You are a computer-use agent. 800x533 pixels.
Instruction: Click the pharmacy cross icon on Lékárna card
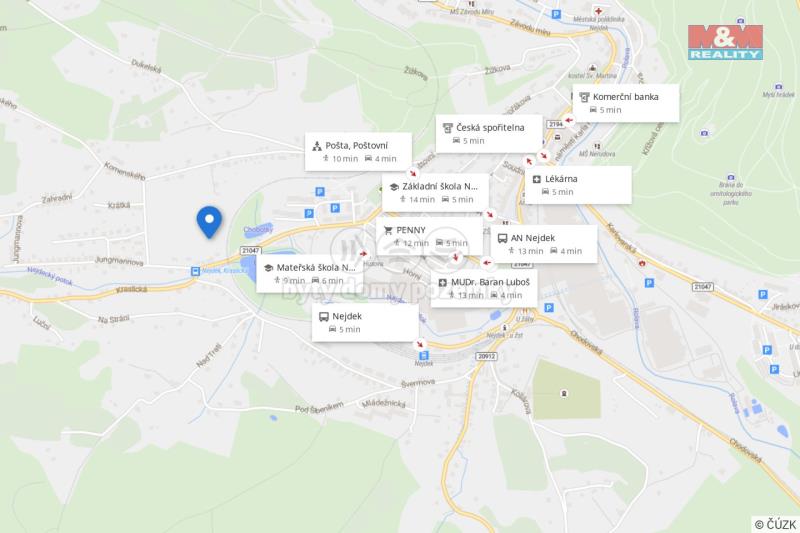pyautogui.click(x=537, y=180)
